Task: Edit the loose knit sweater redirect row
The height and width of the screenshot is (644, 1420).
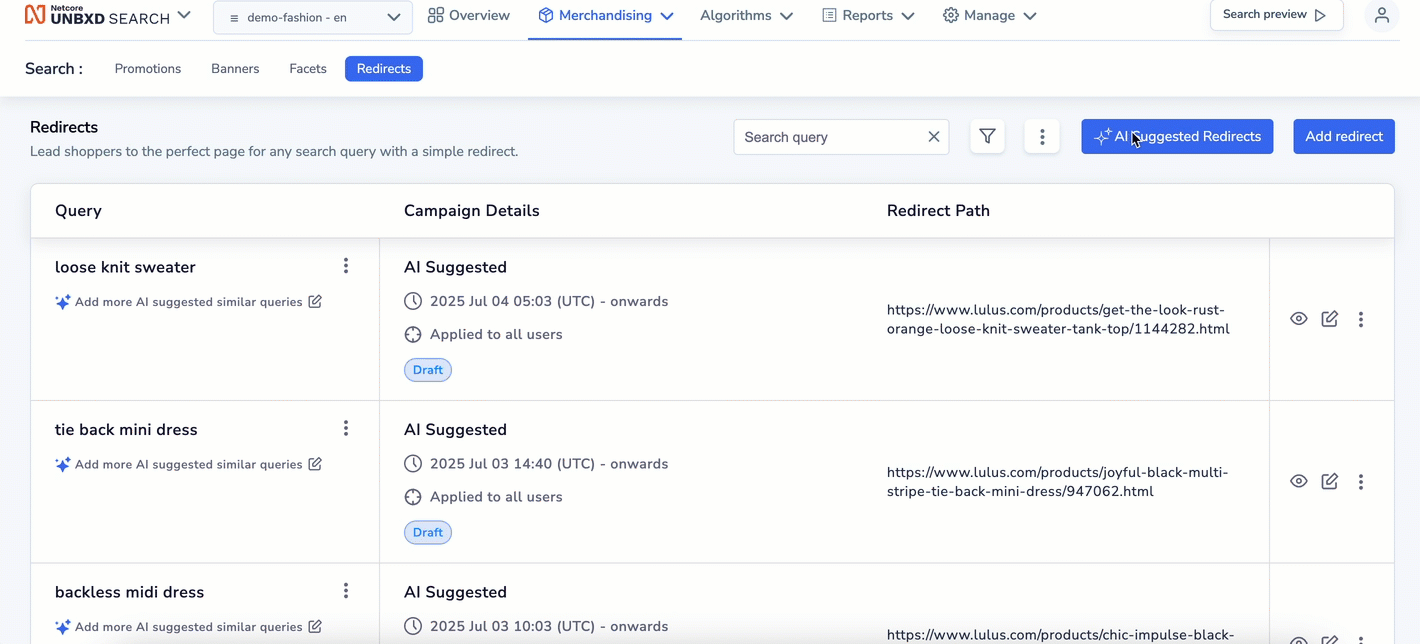Action: pyautogui.click(x=1329, y=319)
